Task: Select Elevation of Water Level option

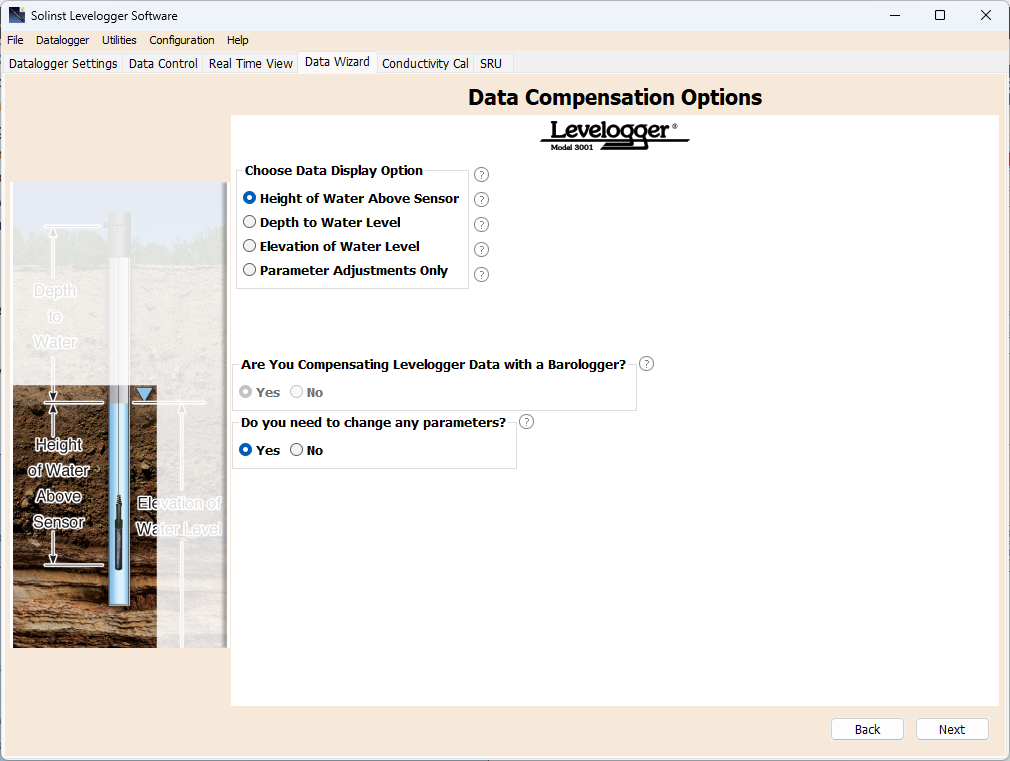Action: pyautogui.click(x=250, y=246)
